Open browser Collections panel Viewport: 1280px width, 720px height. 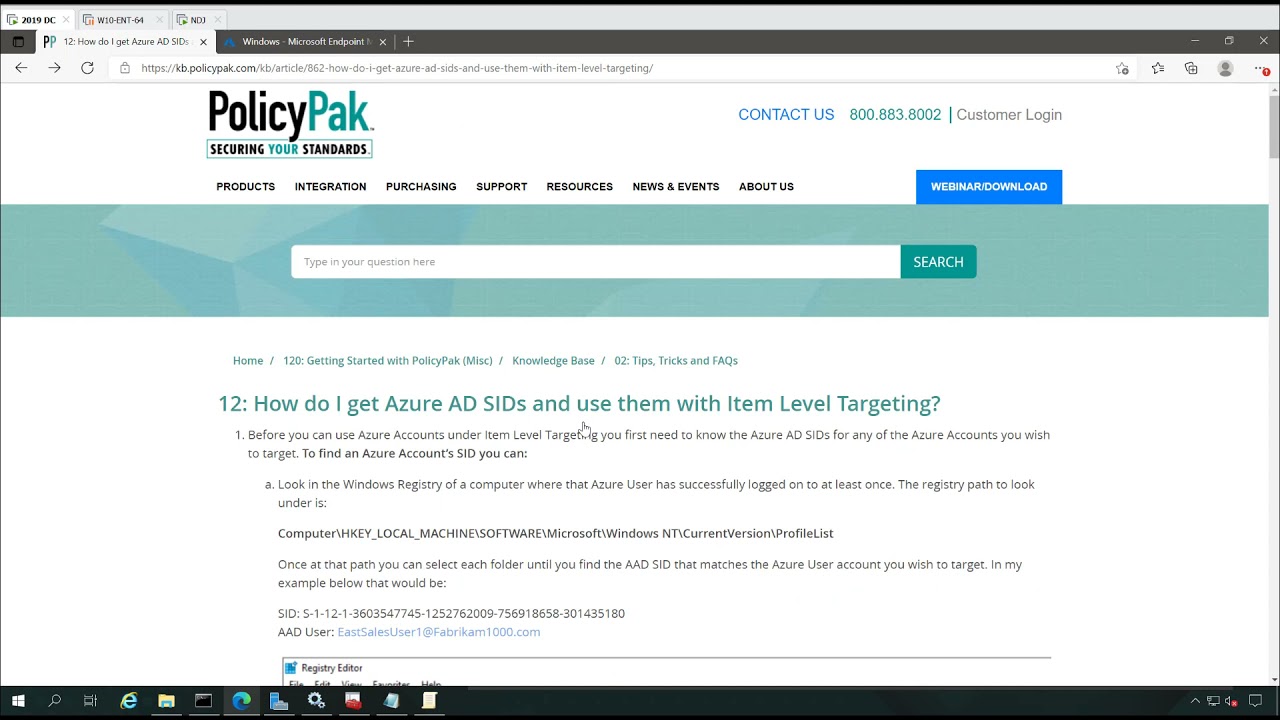tap(1191, 68)
